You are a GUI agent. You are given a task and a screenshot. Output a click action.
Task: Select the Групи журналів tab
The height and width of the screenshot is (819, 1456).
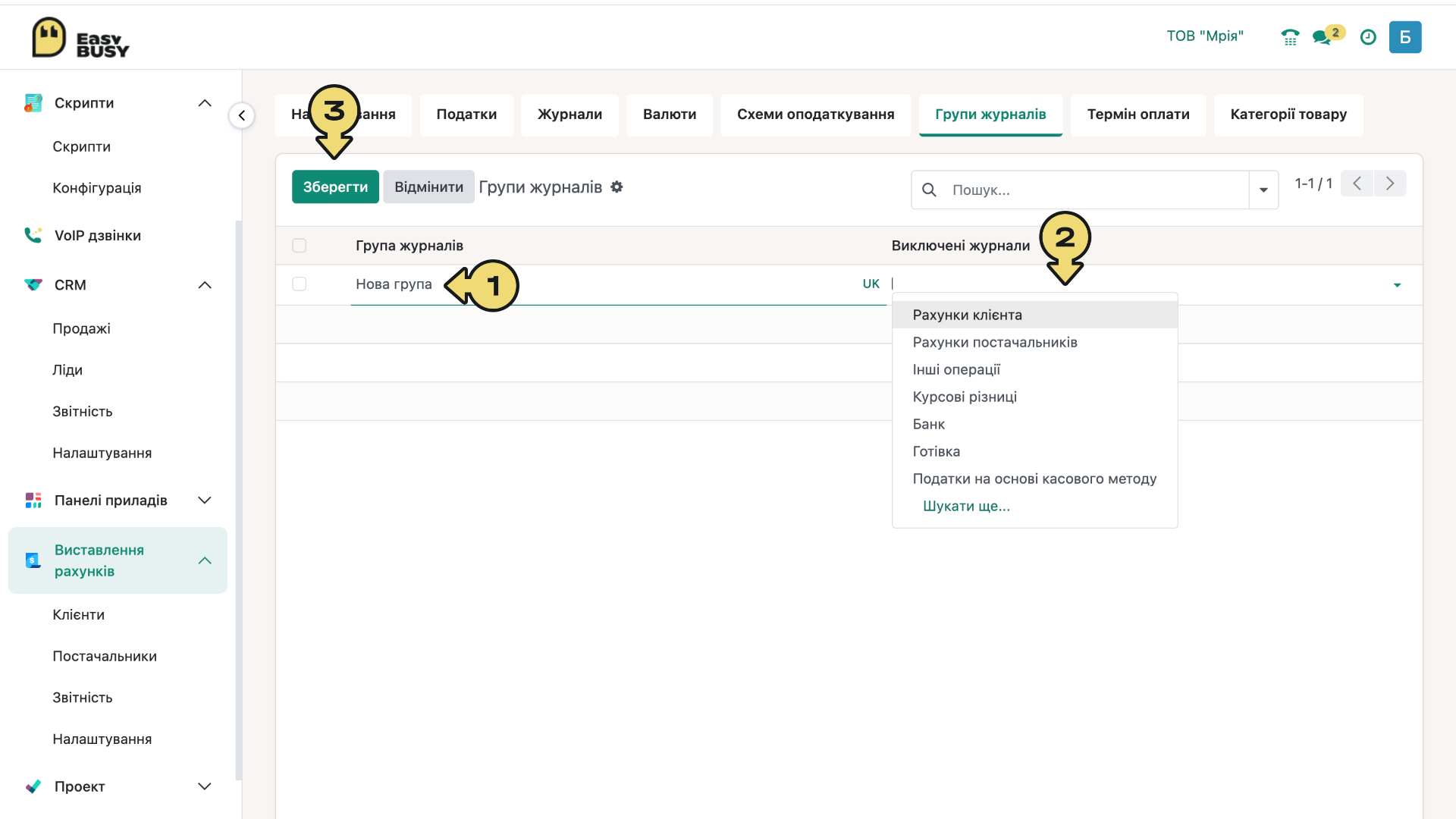pos(990,115)
